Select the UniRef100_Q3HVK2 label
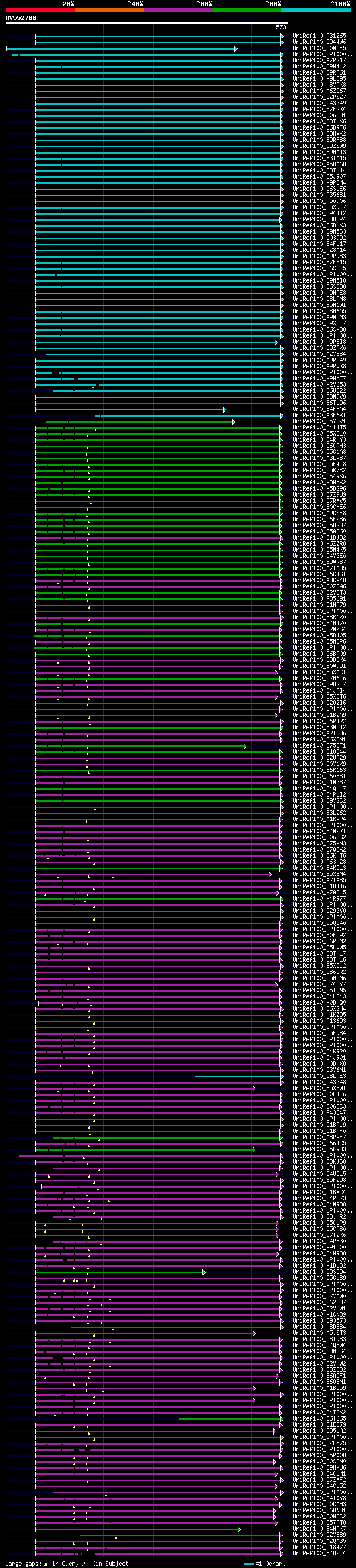Screen dimensions: 356x1568 coord(319,134)
